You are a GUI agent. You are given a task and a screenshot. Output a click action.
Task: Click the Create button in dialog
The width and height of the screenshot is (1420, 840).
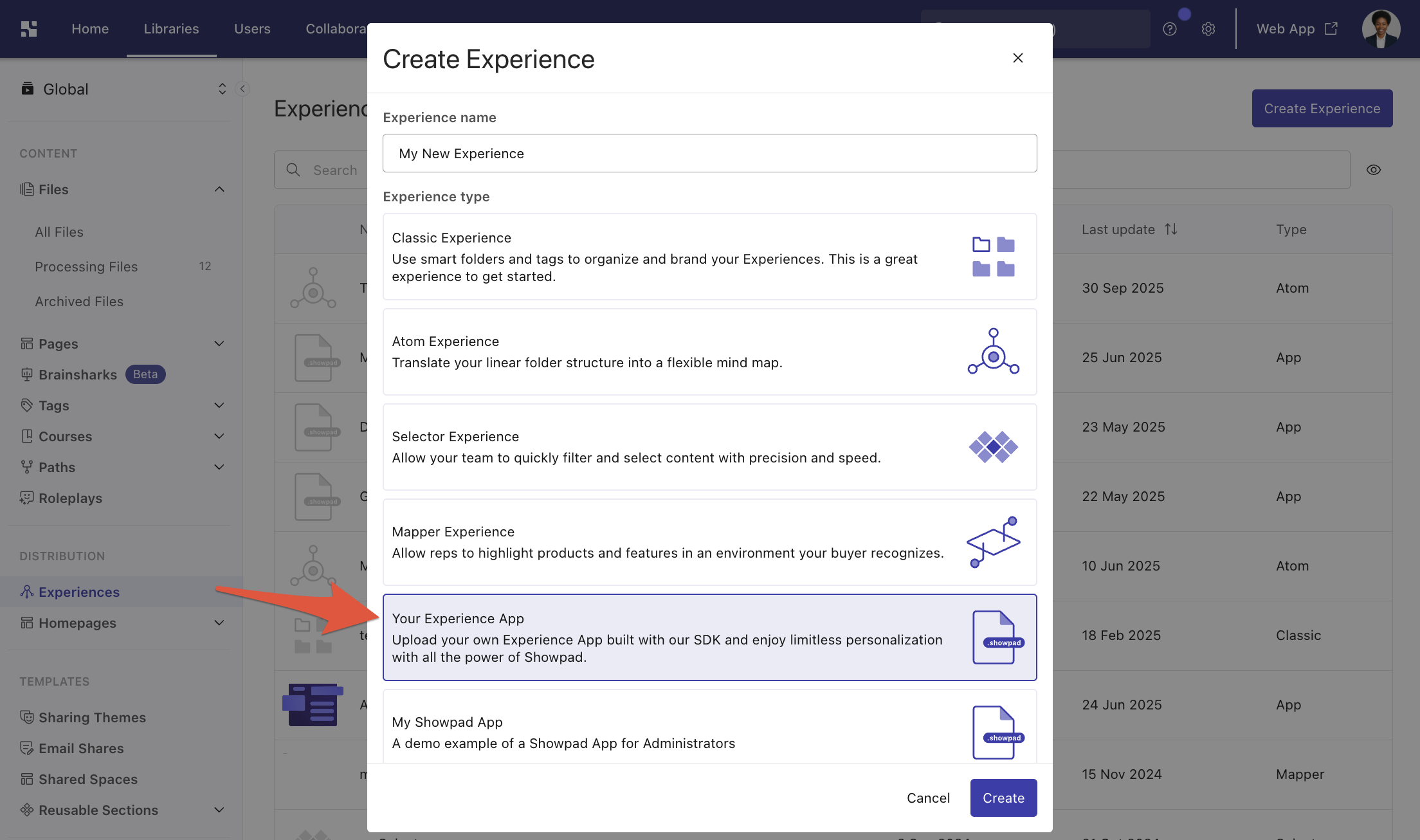(x=1003, y=798)
